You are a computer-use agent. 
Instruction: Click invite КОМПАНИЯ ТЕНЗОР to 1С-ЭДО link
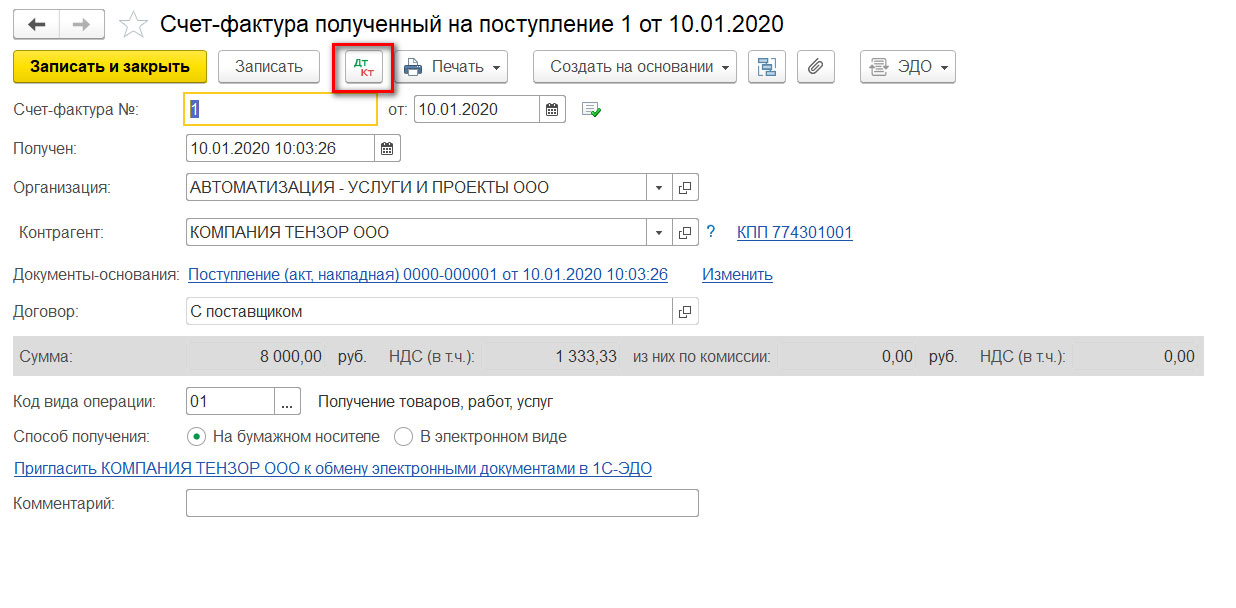pyautogui.click(x=333, y=468)
